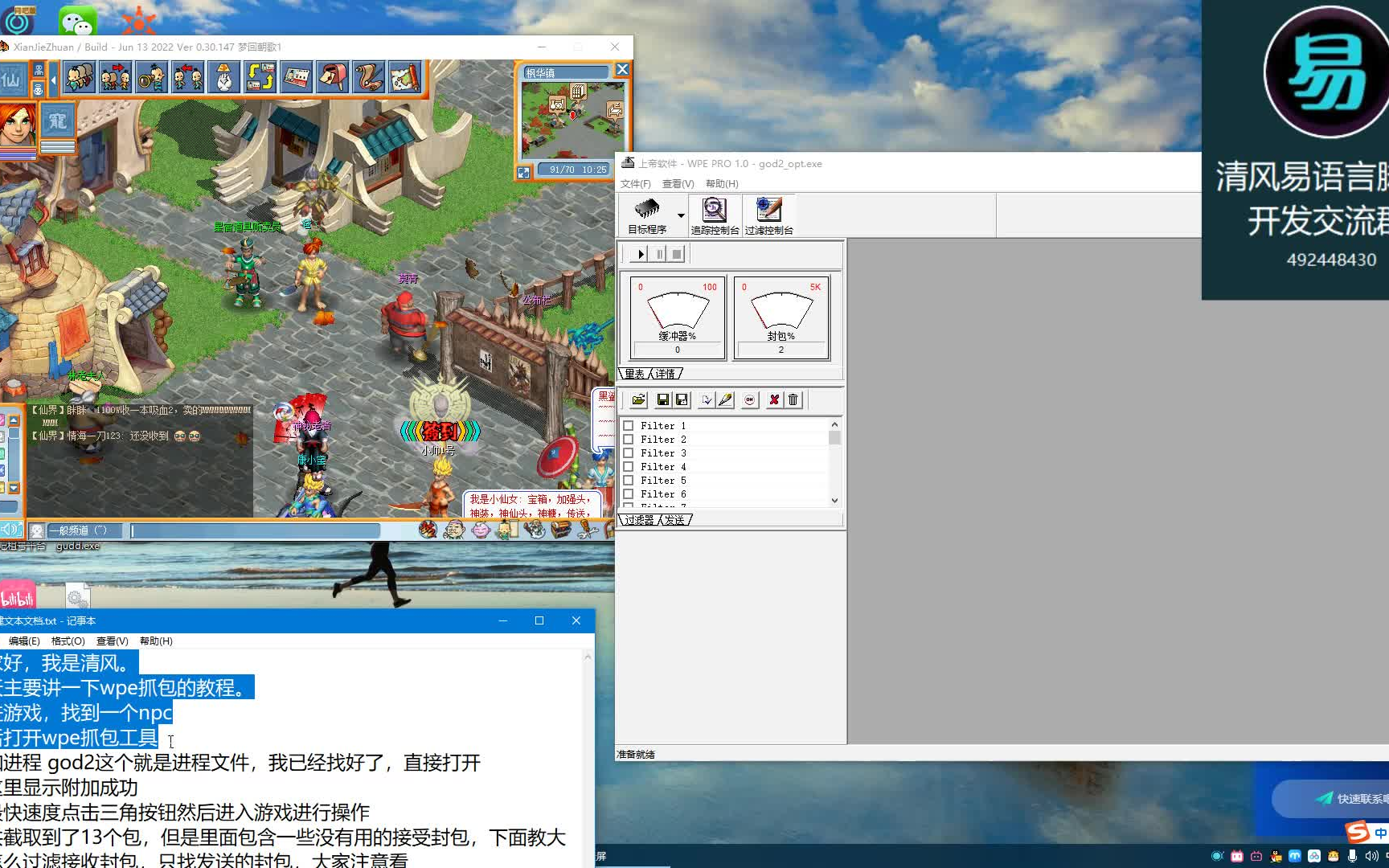Click the ON filter toggle button in WPE

749,399
